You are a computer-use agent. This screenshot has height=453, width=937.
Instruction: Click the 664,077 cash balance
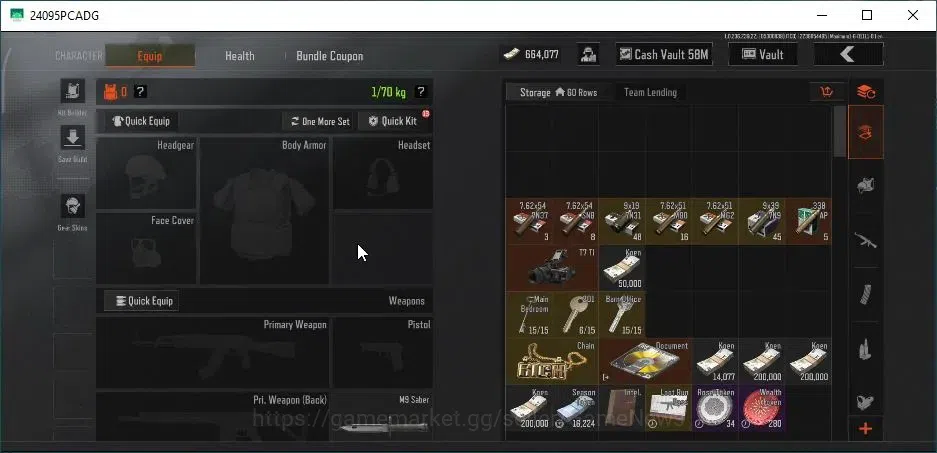coord(531,54)
